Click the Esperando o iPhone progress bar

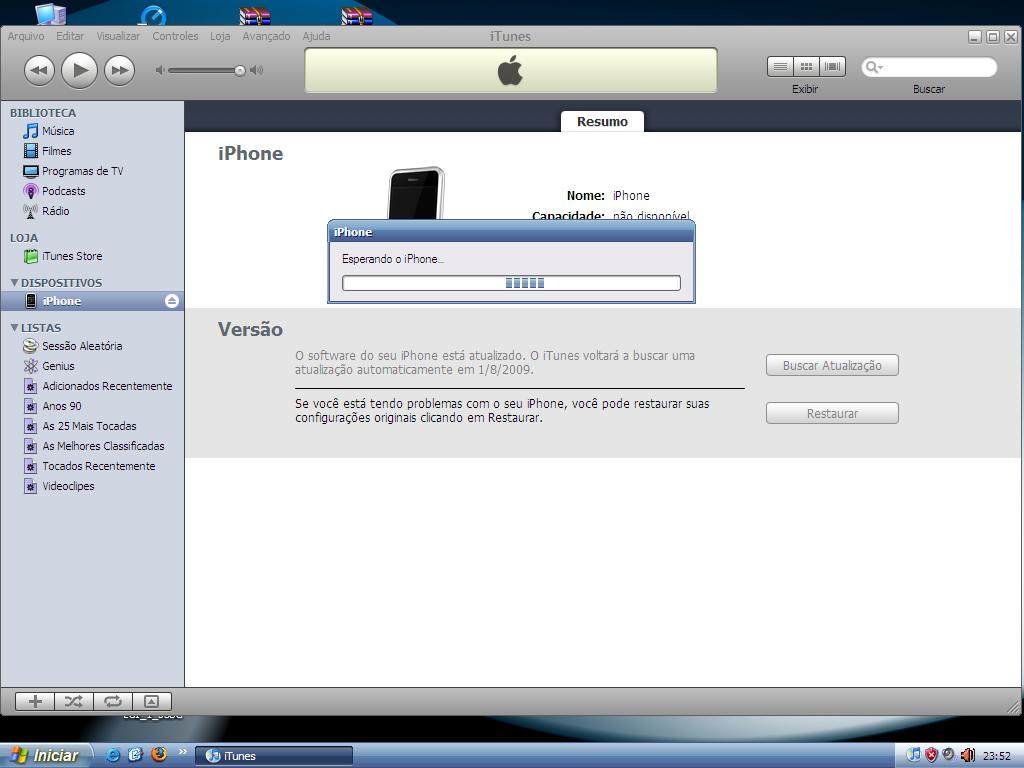point(511,283)
